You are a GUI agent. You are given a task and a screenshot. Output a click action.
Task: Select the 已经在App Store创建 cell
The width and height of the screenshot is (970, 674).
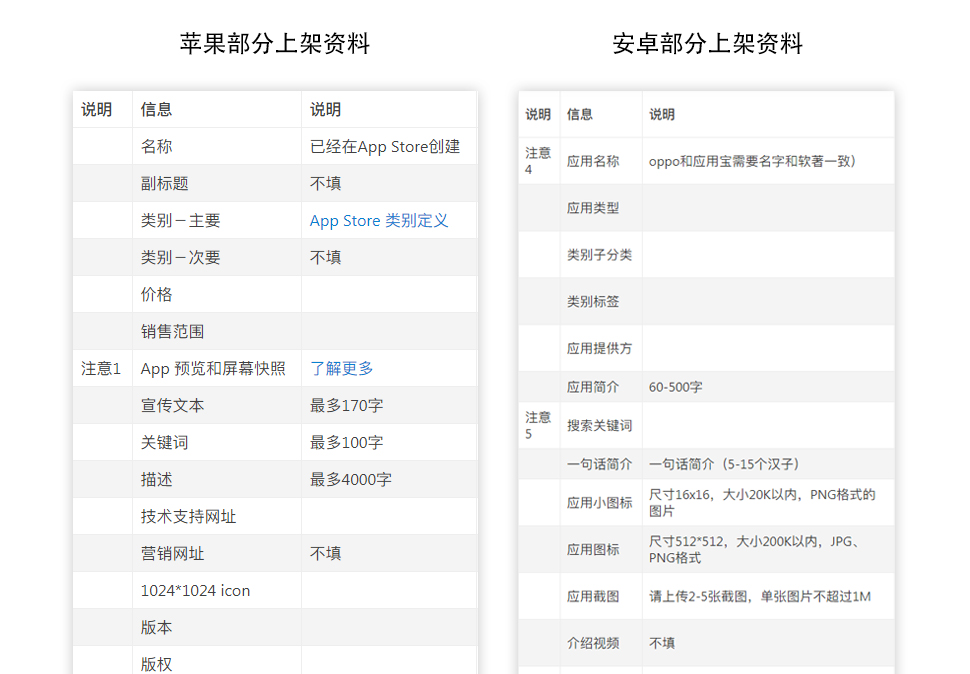pyautogui.click(x=385, y=147)
